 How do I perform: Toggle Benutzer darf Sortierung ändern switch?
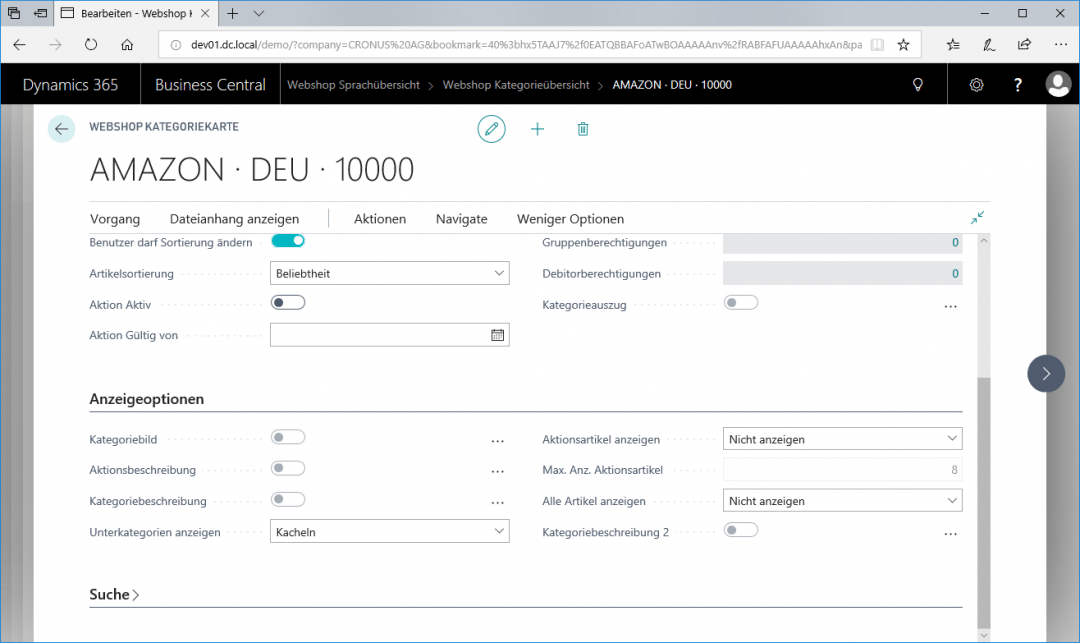click(288, 240)
